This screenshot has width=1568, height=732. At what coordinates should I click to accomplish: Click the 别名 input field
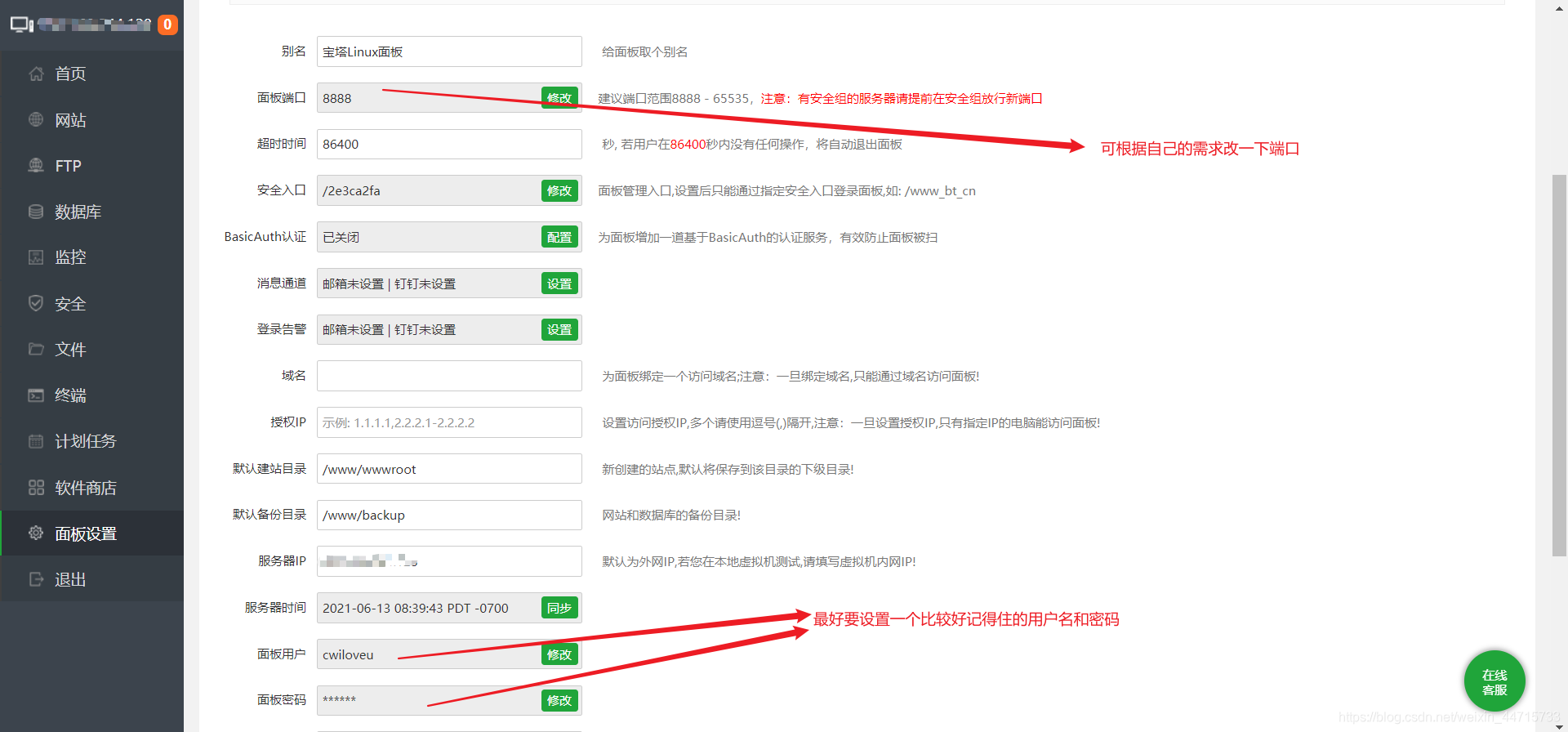449,51
